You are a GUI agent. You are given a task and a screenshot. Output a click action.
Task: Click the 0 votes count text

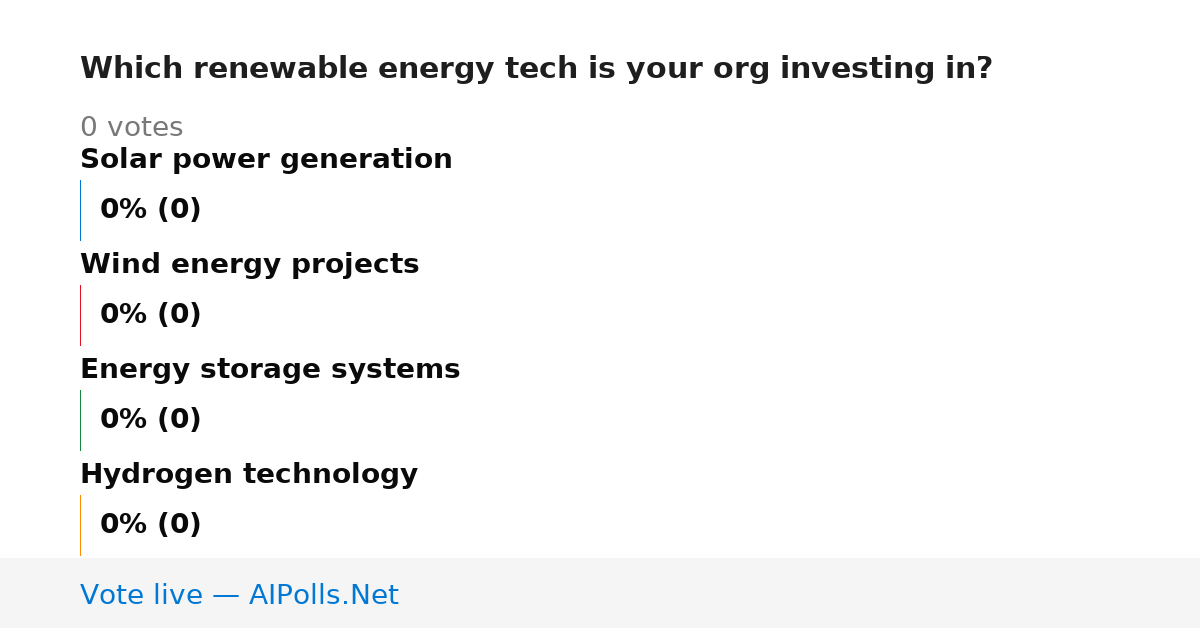point(131,128)
